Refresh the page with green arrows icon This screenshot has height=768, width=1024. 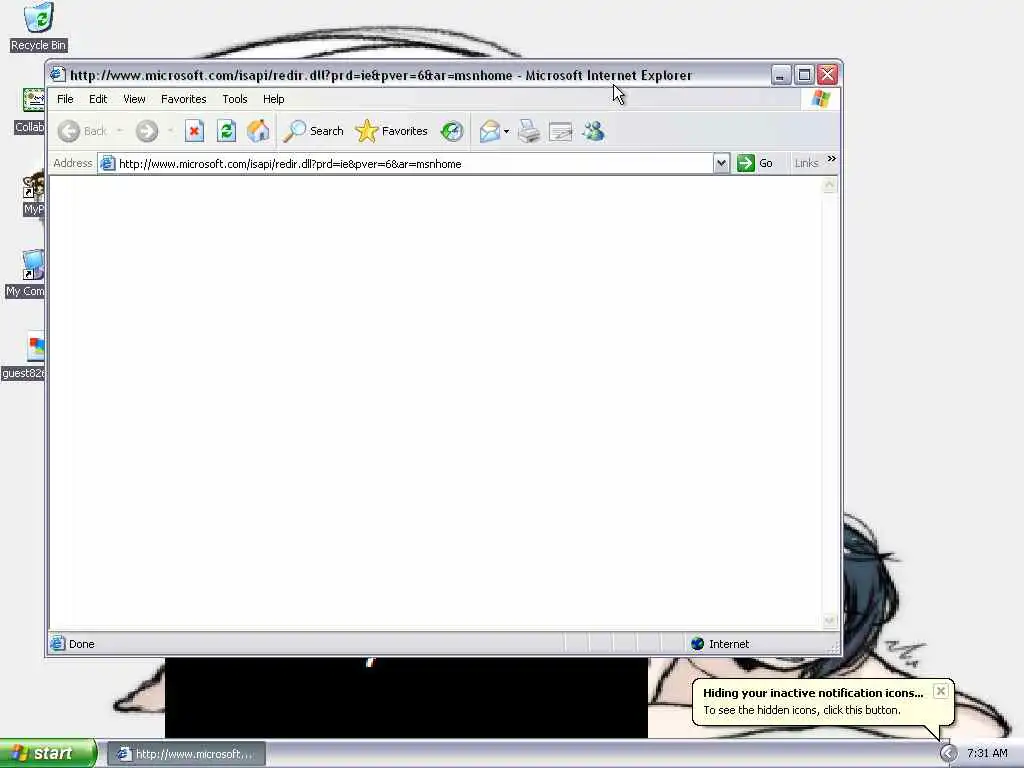(226, 131)
